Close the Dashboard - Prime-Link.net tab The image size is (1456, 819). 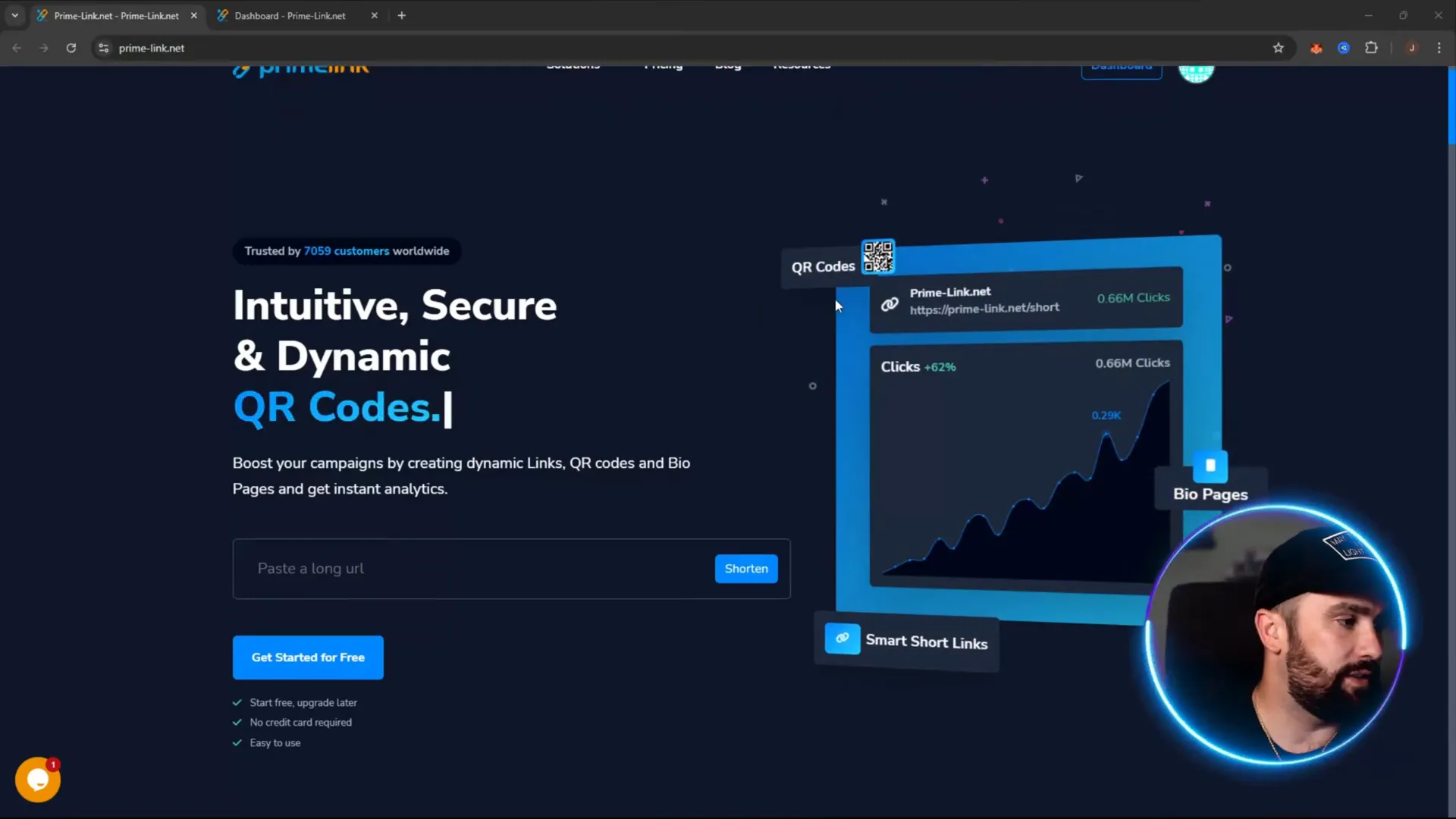[374, 15]
